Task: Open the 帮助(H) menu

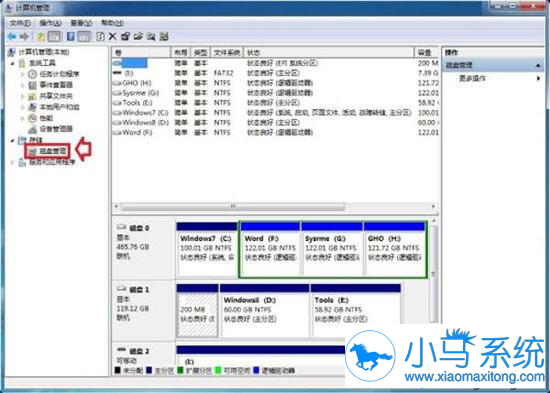Action: pos(112,23)
